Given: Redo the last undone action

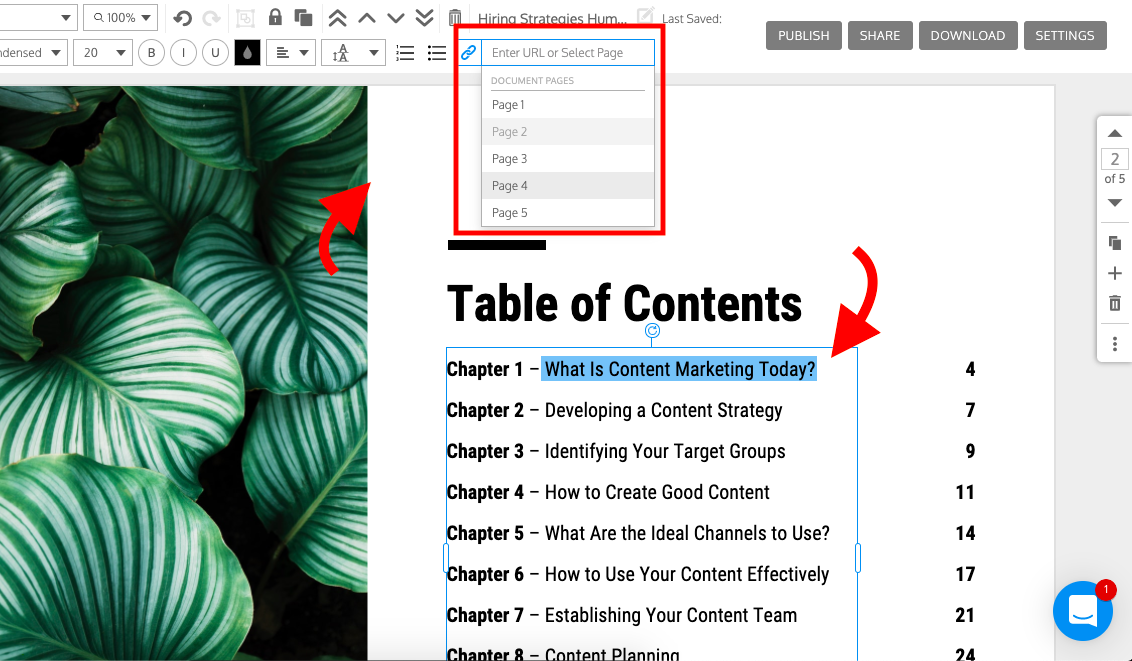Looking at the screenshot, I should point(212,18).
